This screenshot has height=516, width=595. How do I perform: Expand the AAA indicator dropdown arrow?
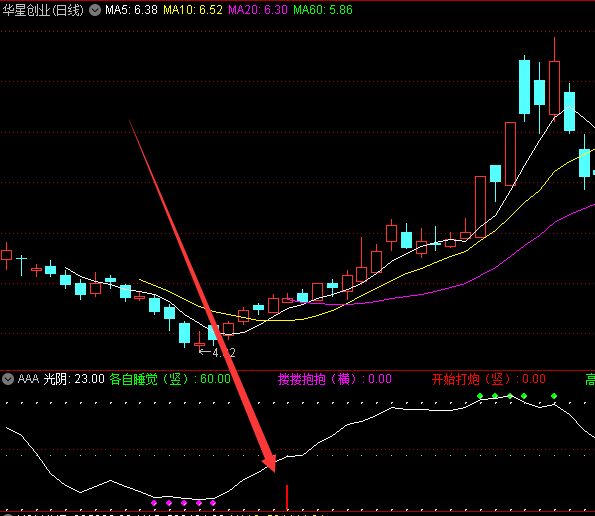click(x=8, y=379)
